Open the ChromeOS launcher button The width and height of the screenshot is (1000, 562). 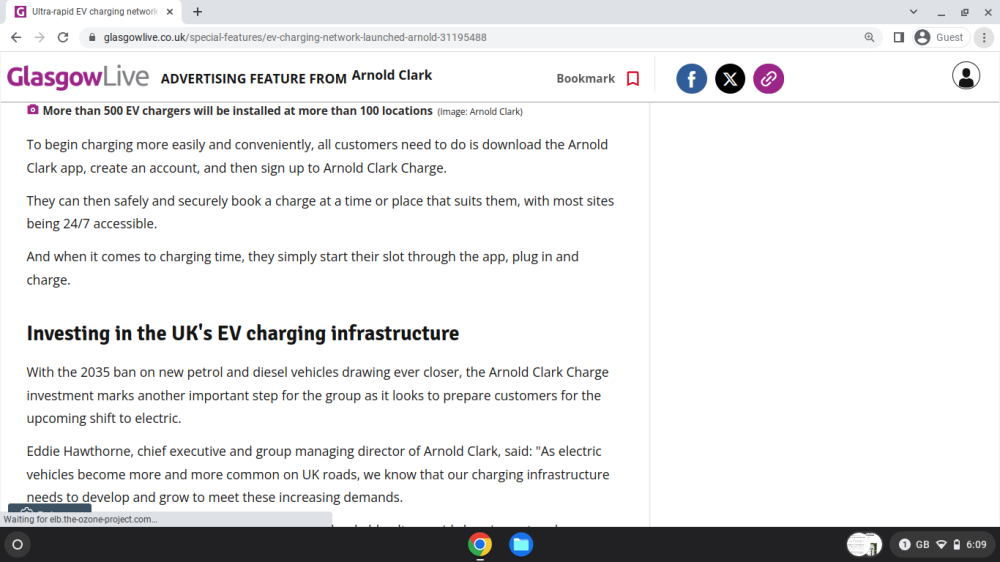click(x=17, y=545)
